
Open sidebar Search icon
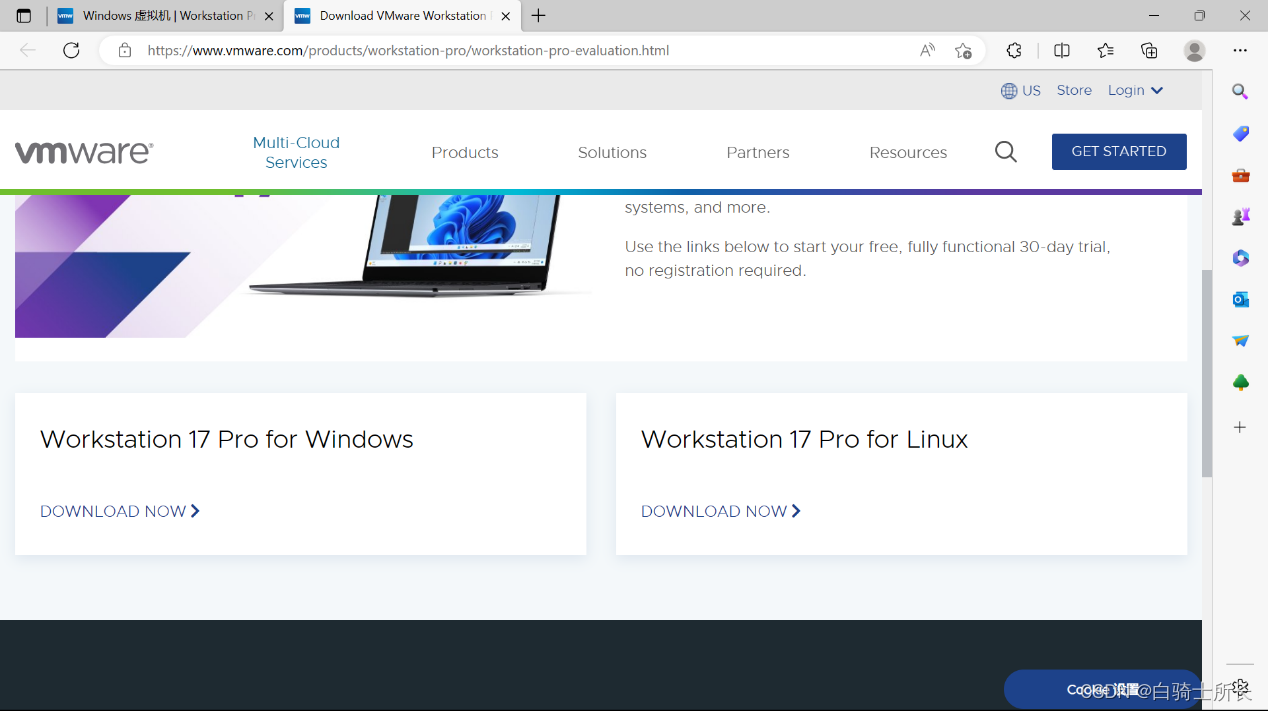(1240, 92)
